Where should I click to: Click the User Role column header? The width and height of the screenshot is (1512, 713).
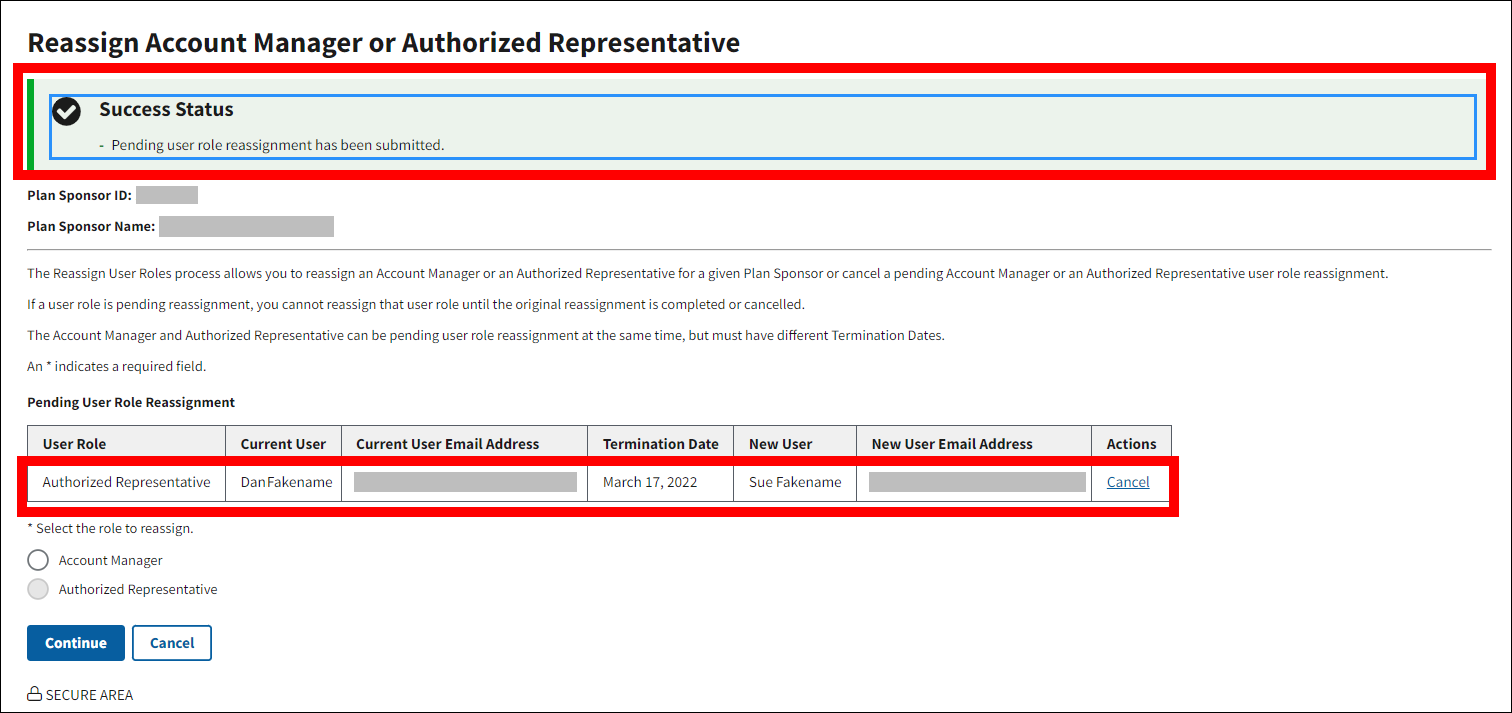74,444
